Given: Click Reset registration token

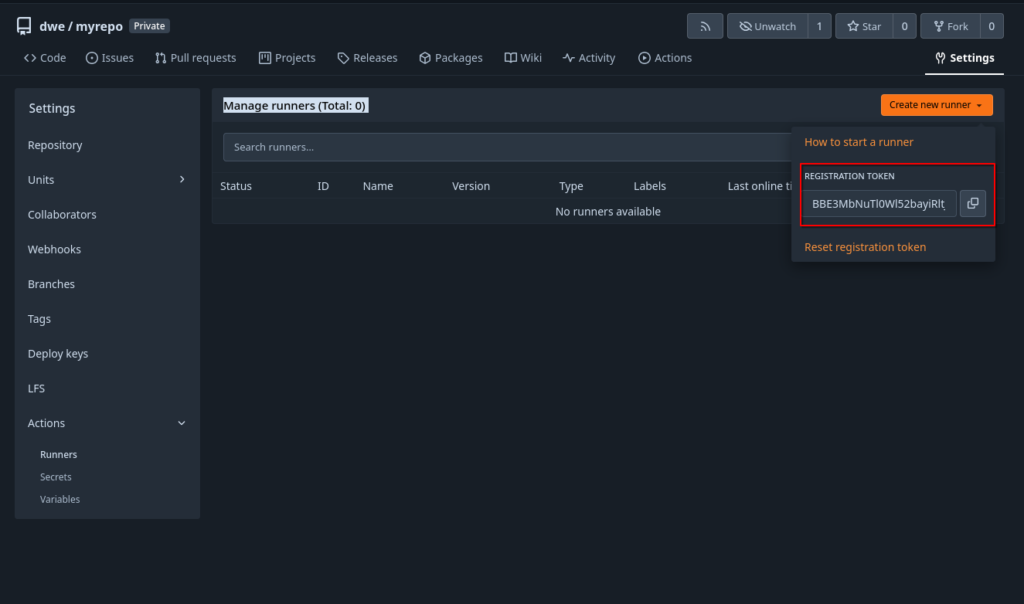Looking at the screenshot, I should point(865,247).
